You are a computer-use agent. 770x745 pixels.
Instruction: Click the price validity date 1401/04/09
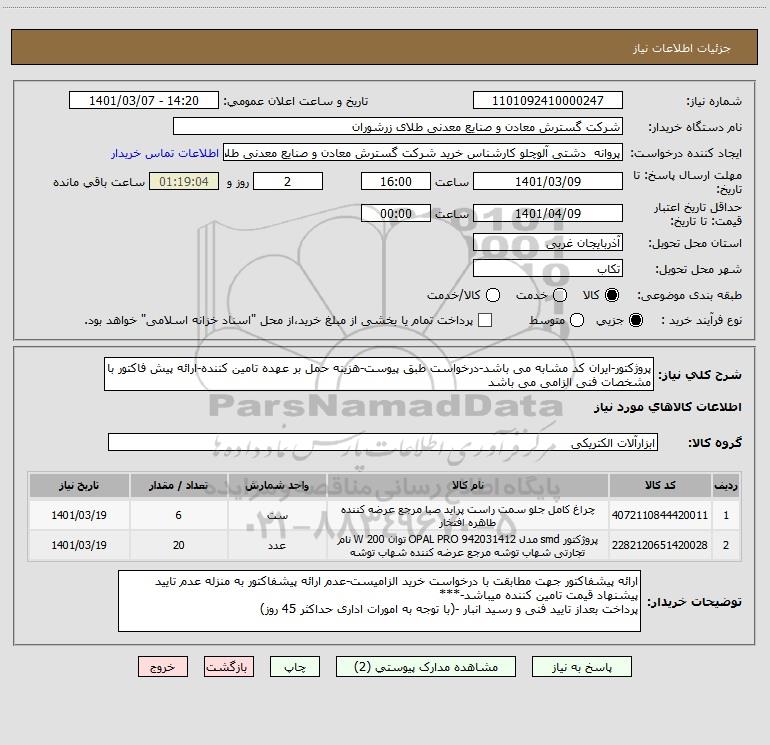(548, 214)
